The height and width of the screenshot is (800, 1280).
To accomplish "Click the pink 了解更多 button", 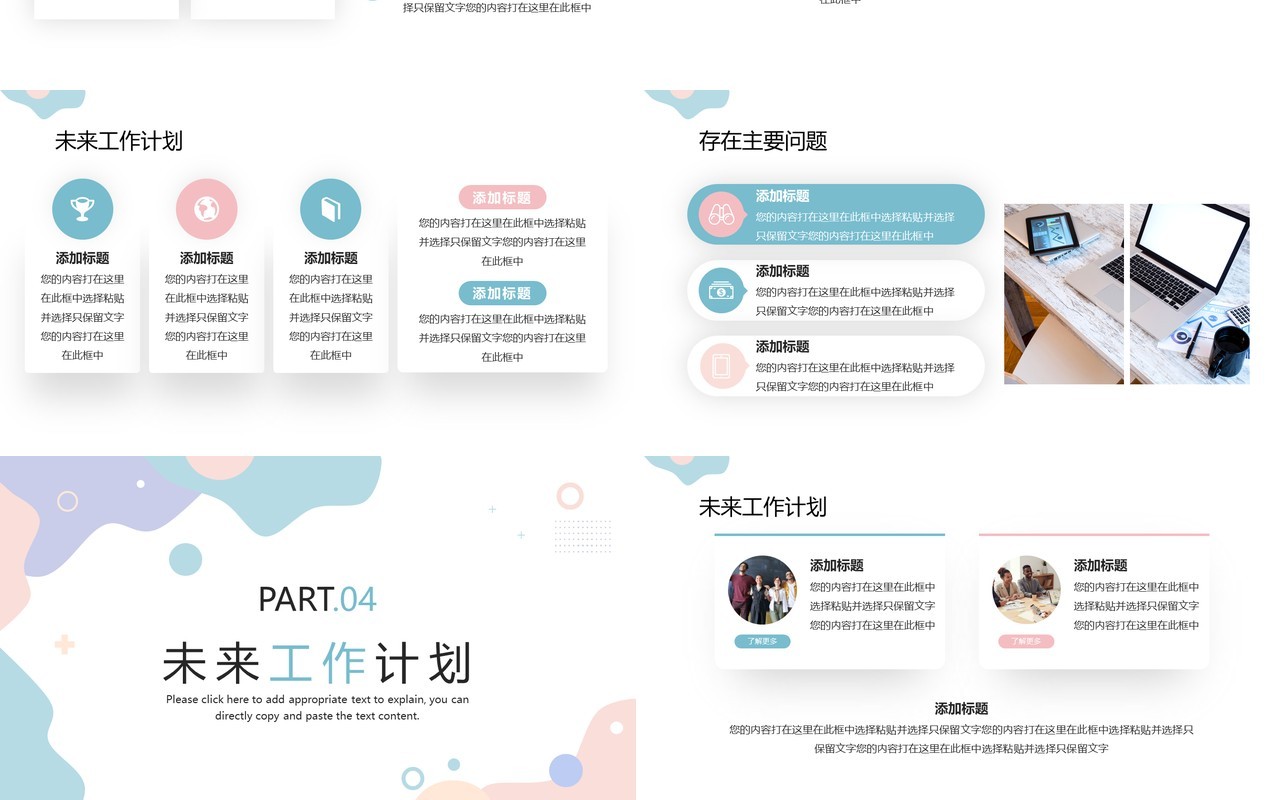I will click(x=1026, y=641).
